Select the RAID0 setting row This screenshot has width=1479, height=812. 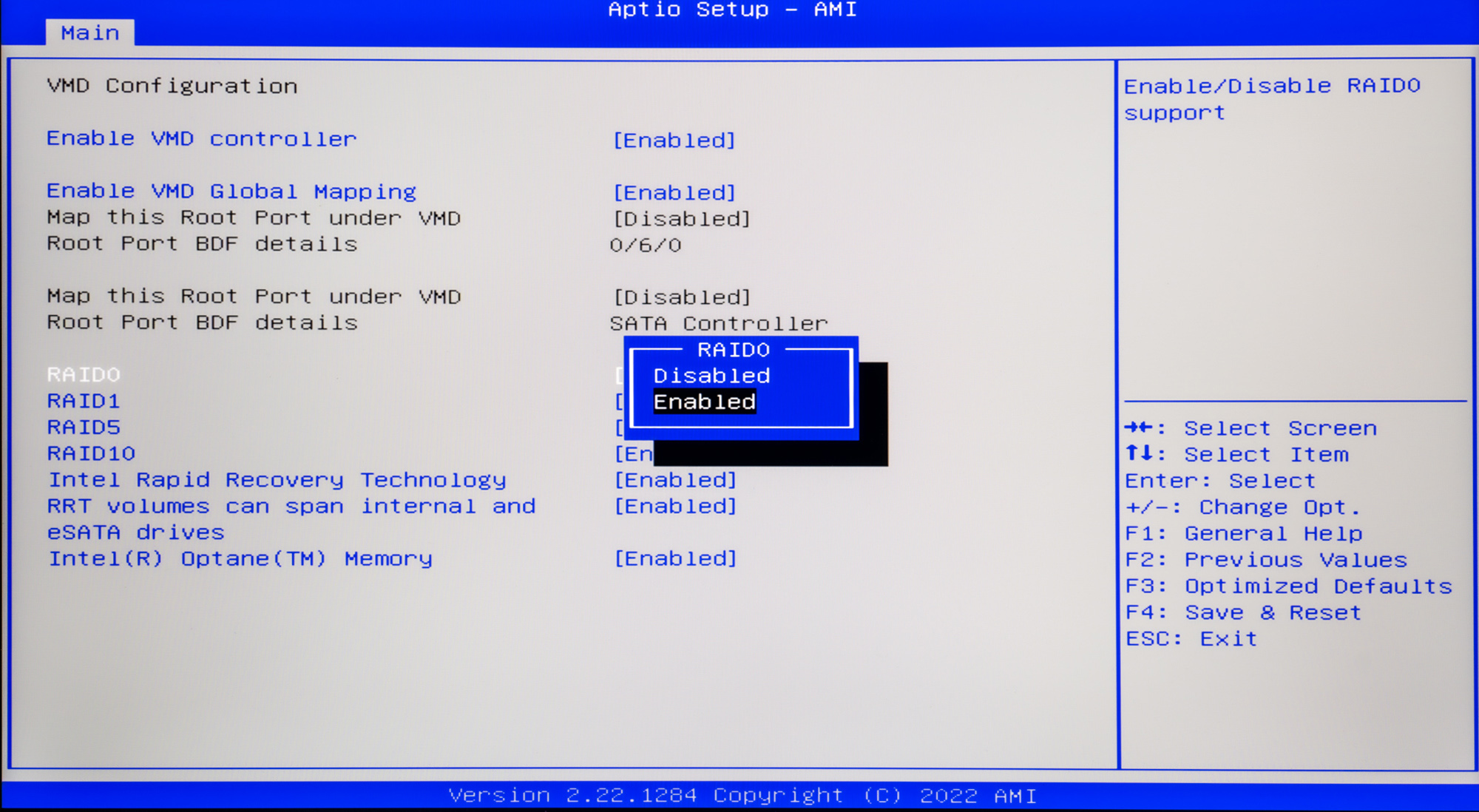84,374
